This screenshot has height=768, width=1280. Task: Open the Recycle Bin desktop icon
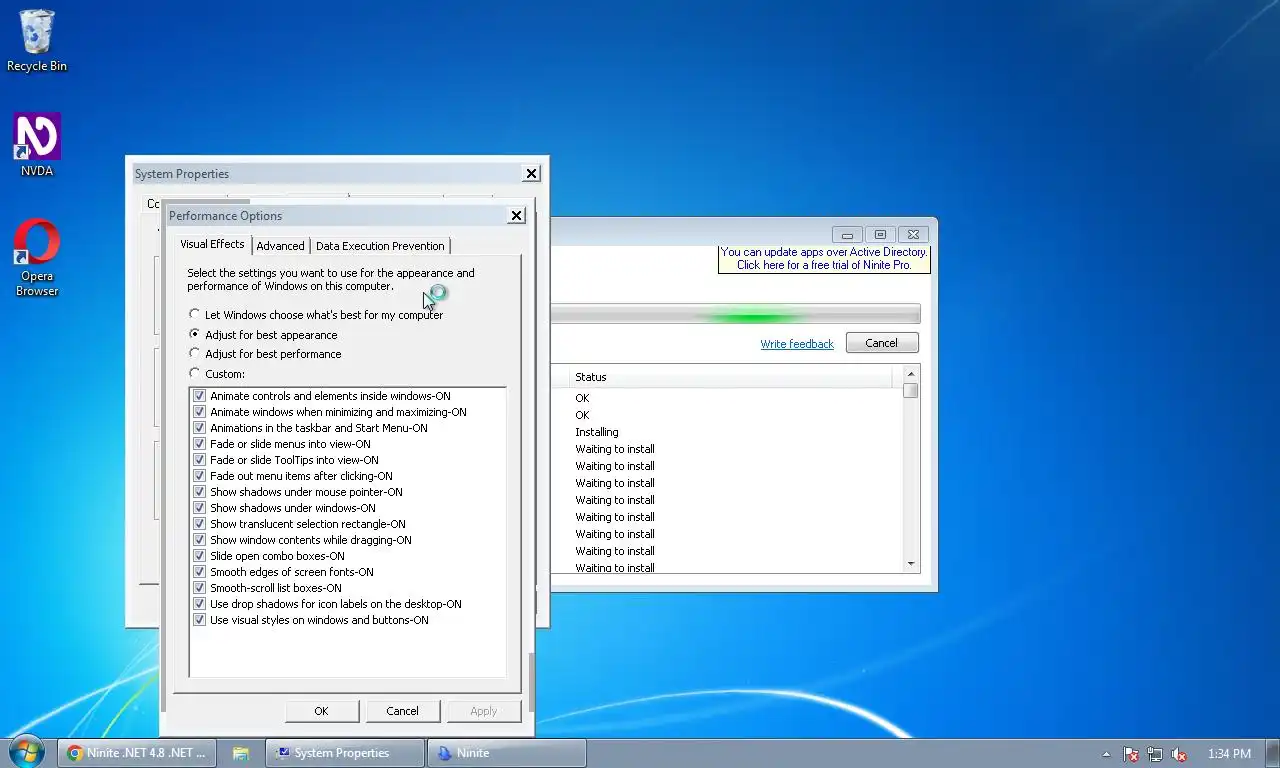tap(37, 41)
